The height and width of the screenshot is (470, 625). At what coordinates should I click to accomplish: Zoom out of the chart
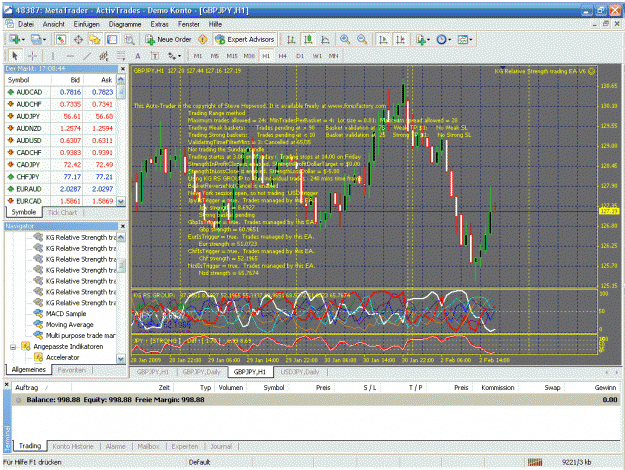362,39
